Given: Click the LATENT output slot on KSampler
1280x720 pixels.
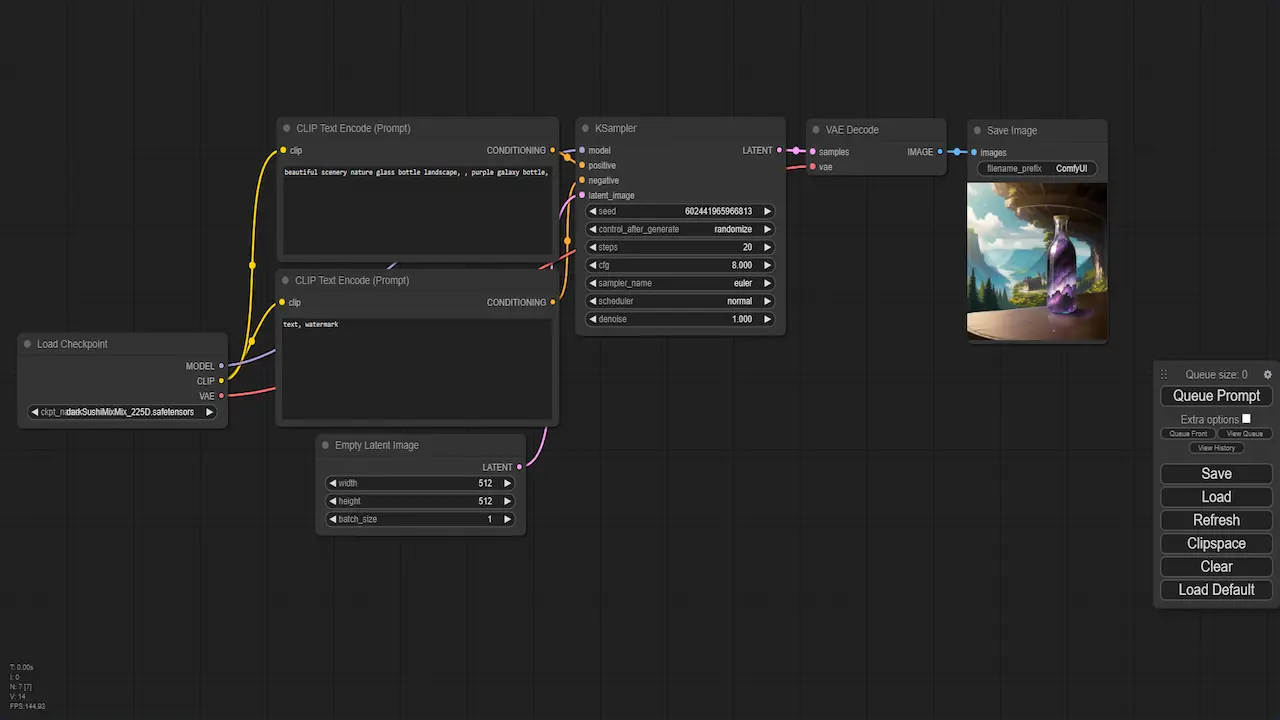Looking at the screenshot, I should (779, 150).
